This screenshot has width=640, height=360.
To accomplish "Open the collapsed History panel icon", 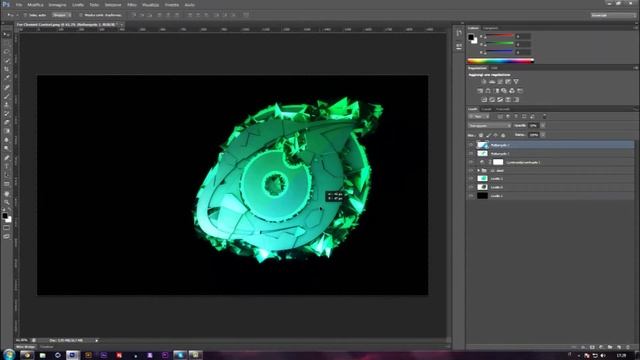I will tap(459, 33).
